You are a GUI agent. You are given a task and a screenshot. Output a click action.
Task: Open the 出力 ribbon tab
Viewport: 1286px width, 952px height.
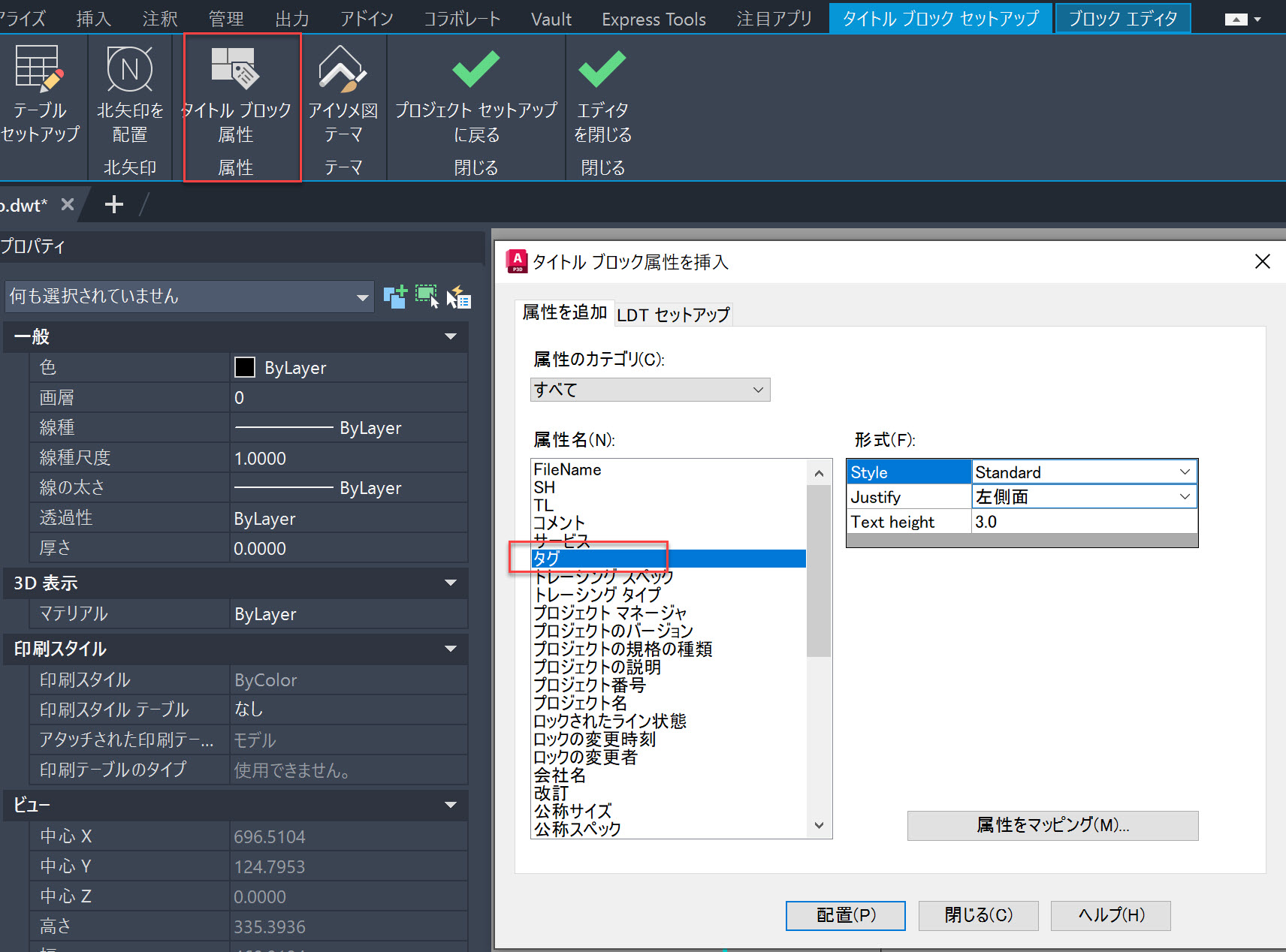click(292, 19)
